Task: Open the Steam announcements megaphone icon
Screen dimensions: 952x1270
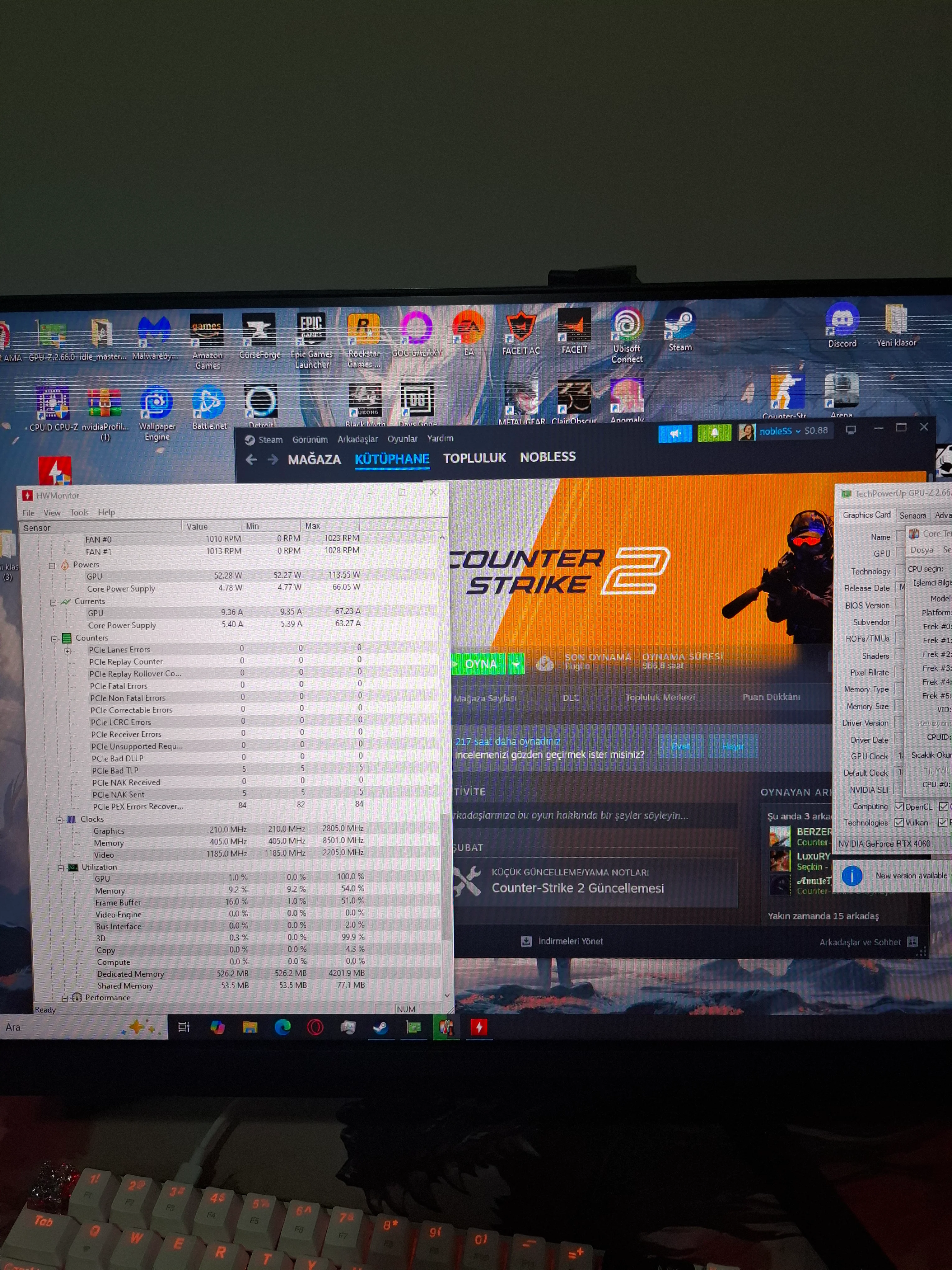Action: pyautogui.click(x=675, y=434)
